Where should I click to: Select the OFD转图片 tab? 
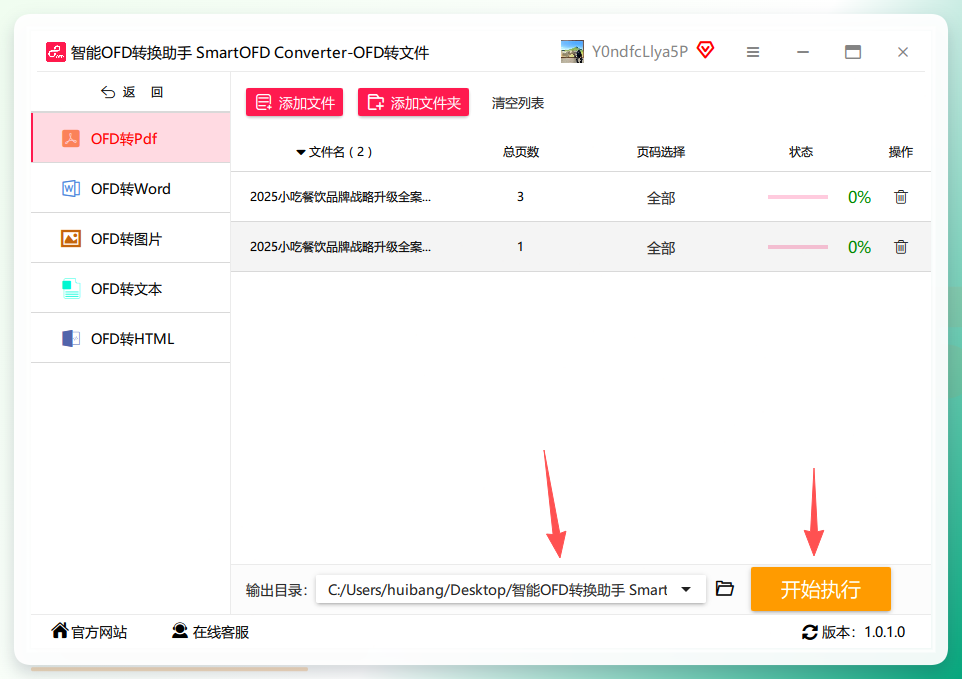pyautogui.click(x=131, y=239)
